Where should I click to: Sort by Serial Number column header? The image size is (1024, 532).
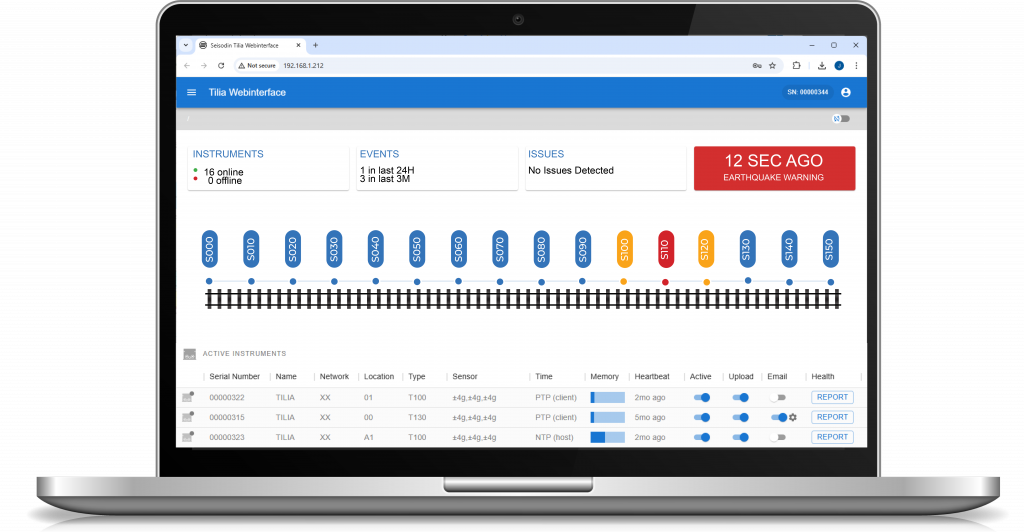(234, 377)
